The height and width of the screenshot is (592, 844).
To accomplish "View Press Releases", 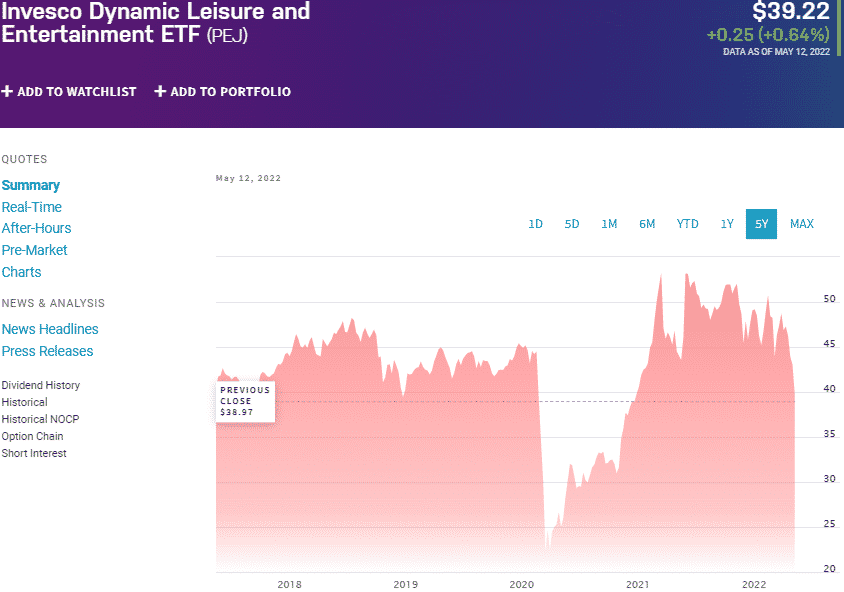I will click(x=47, y=351).
